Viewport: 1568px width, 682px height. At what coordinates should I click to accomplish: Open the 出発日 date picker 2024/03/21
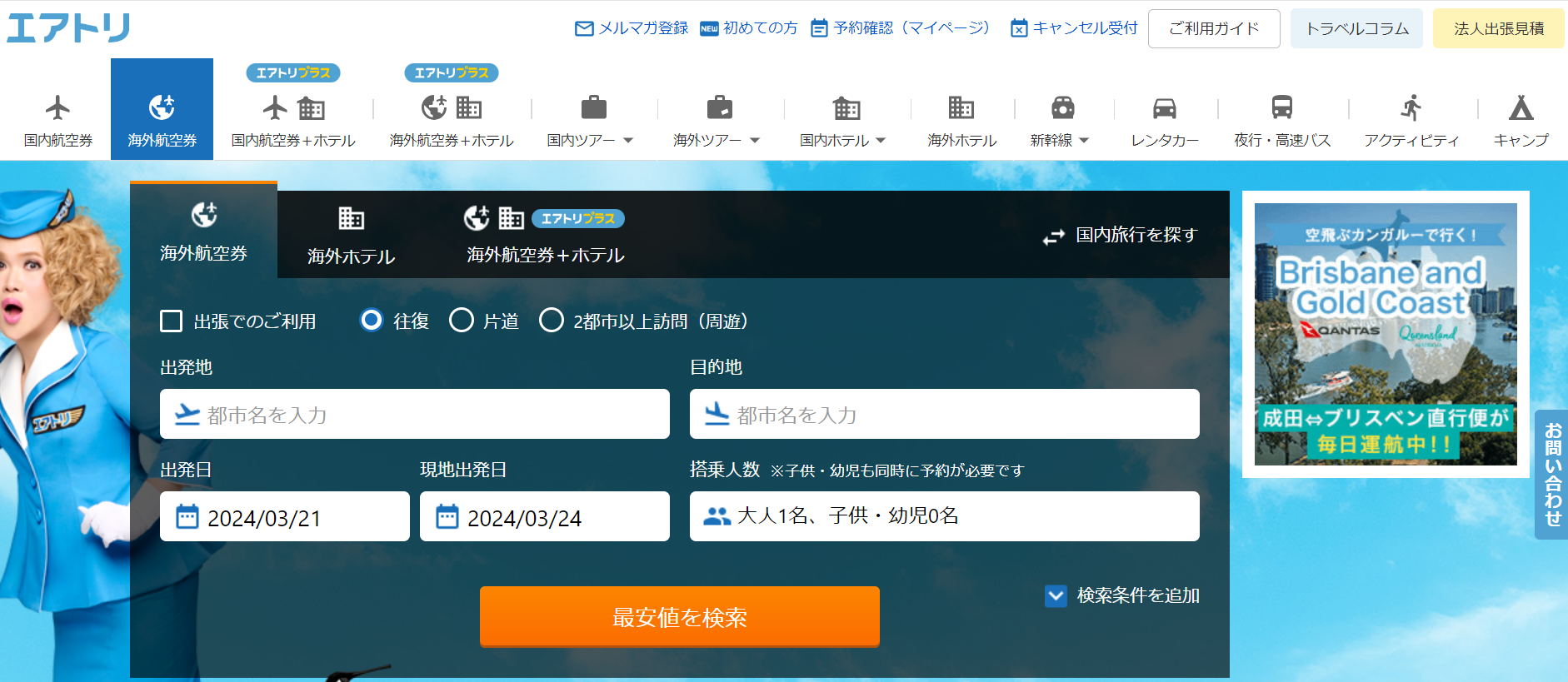click(285, 516)
